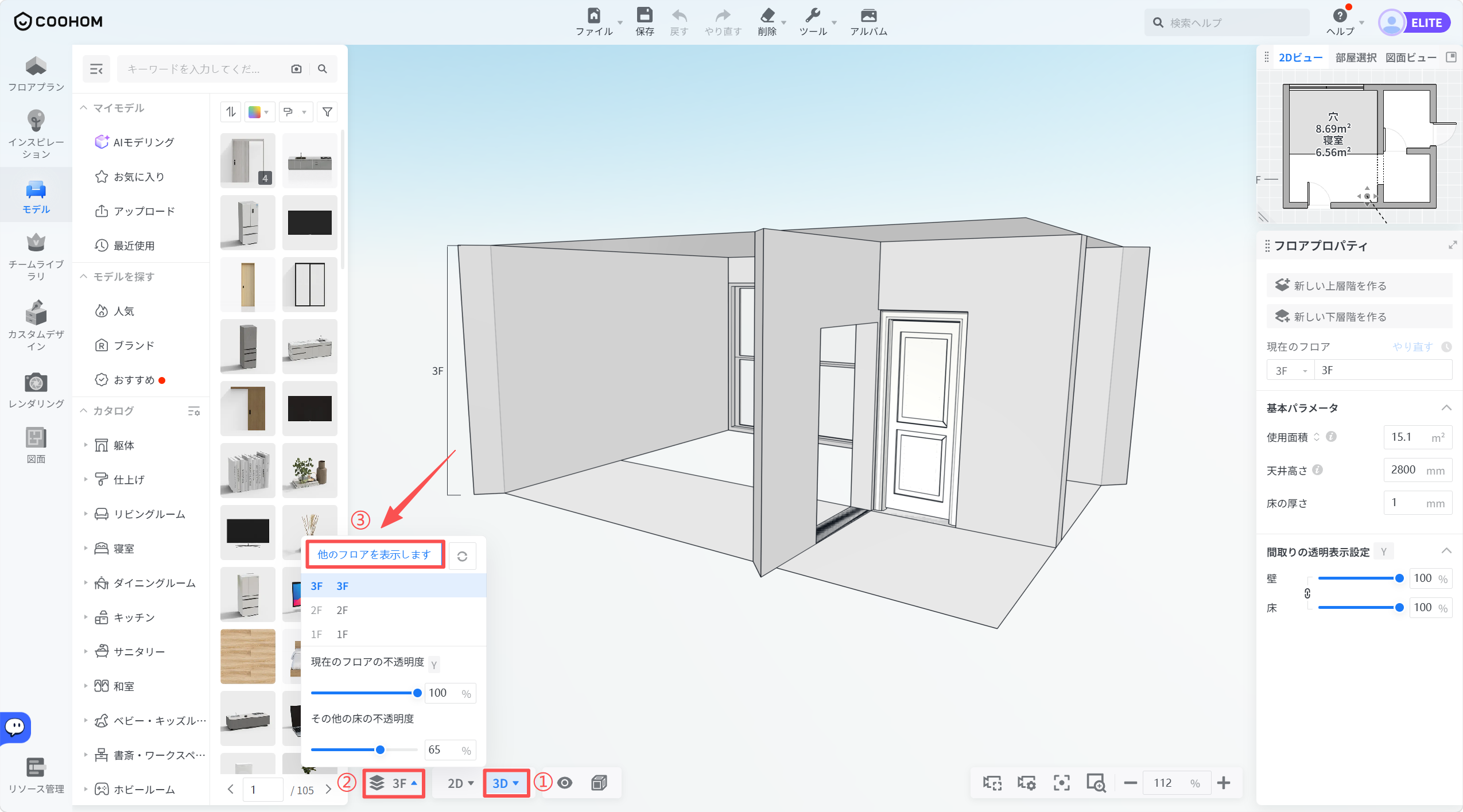
Task: Collapse the 基本パラメータ section
Action: click(1446, 408)
